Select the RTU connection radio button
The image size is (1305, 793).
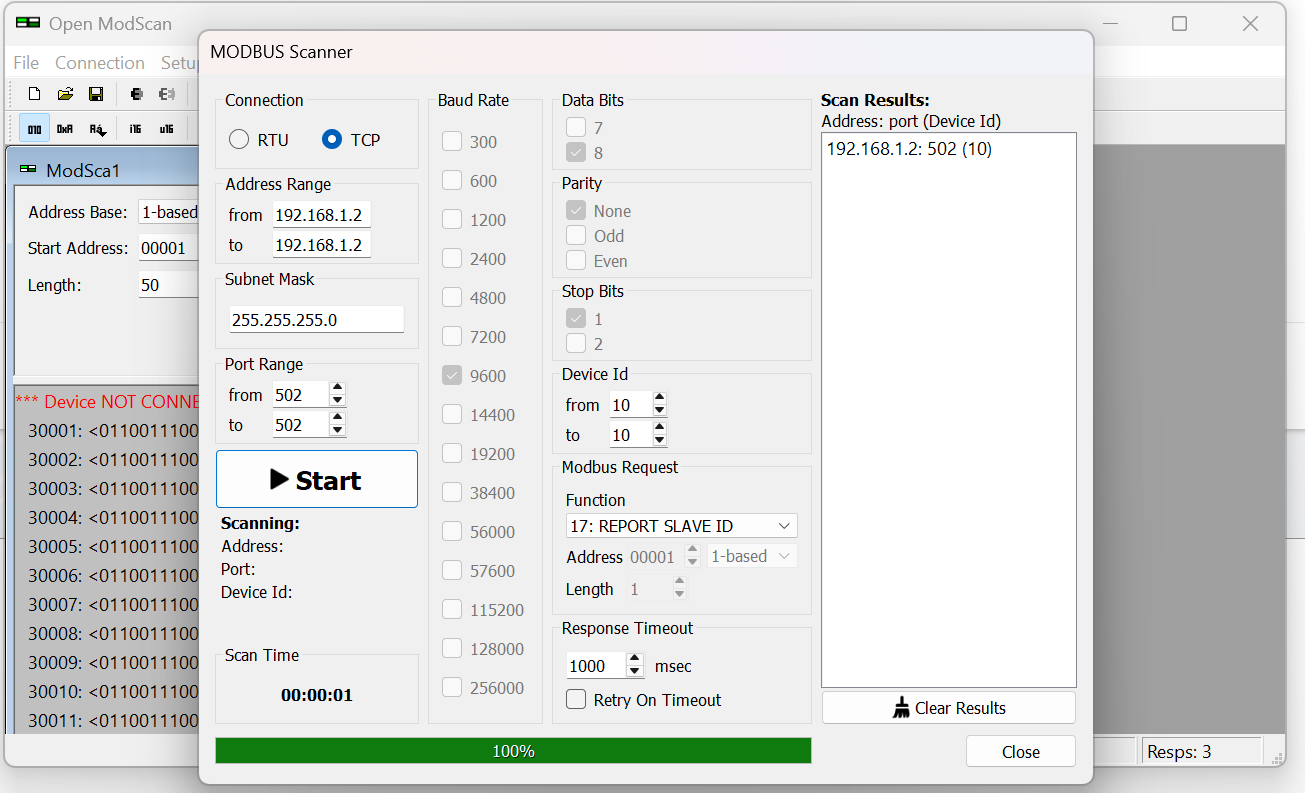point(239,140)
